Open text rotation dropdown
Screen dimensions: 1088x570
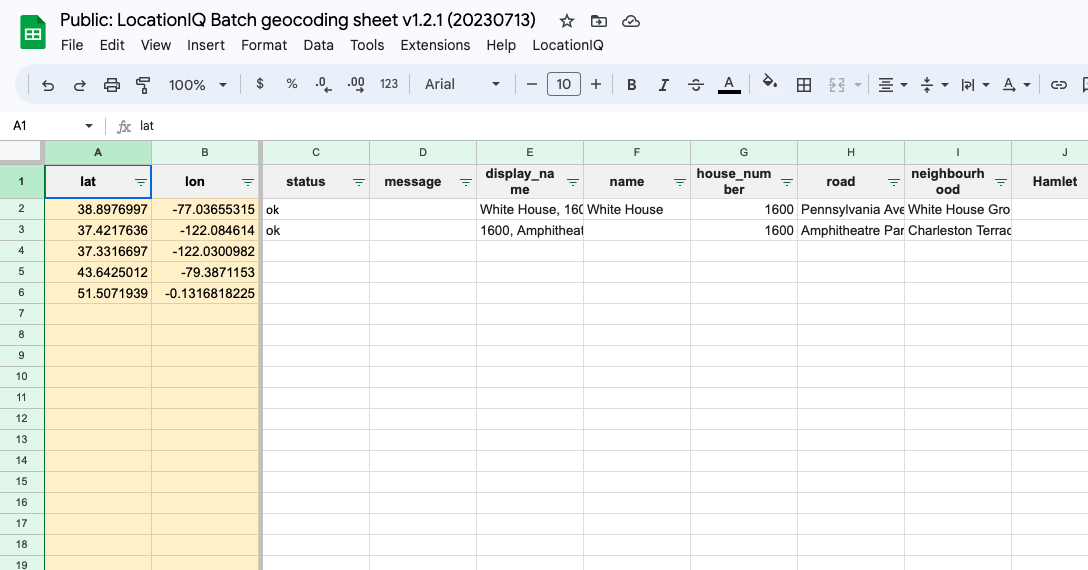[1016, 85]
